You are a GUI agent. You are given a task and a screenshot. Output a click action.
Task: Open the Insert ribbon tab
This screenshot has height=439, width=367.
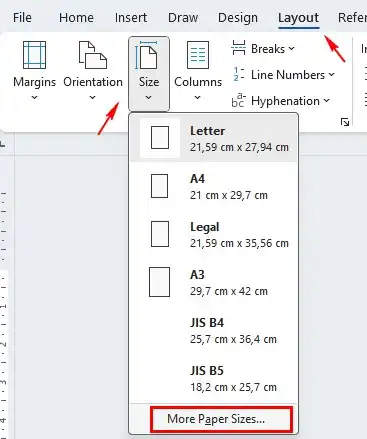[131, 18]
